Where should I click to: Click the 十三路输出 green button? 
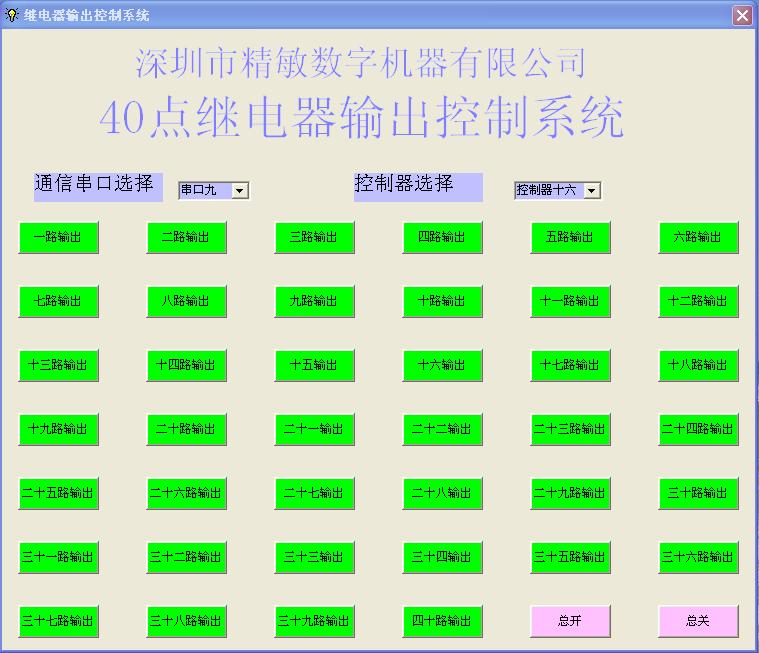click(x=58, y=365)
